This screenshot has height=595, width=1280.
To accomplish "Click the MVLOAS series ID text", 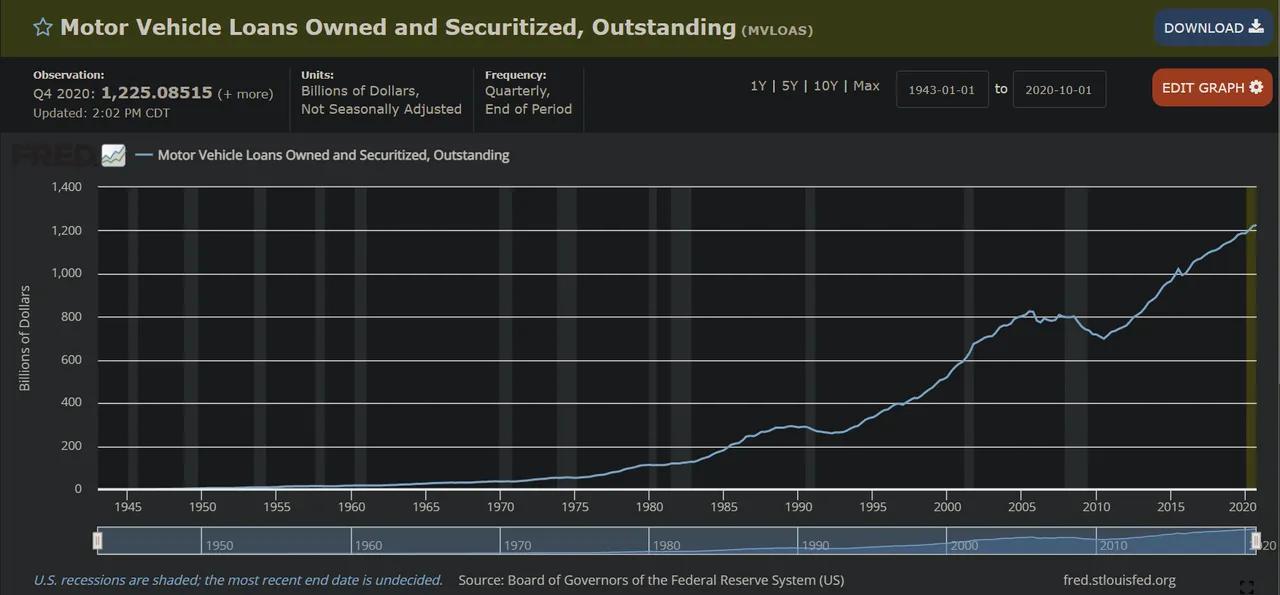I will (x=777, y=30).
